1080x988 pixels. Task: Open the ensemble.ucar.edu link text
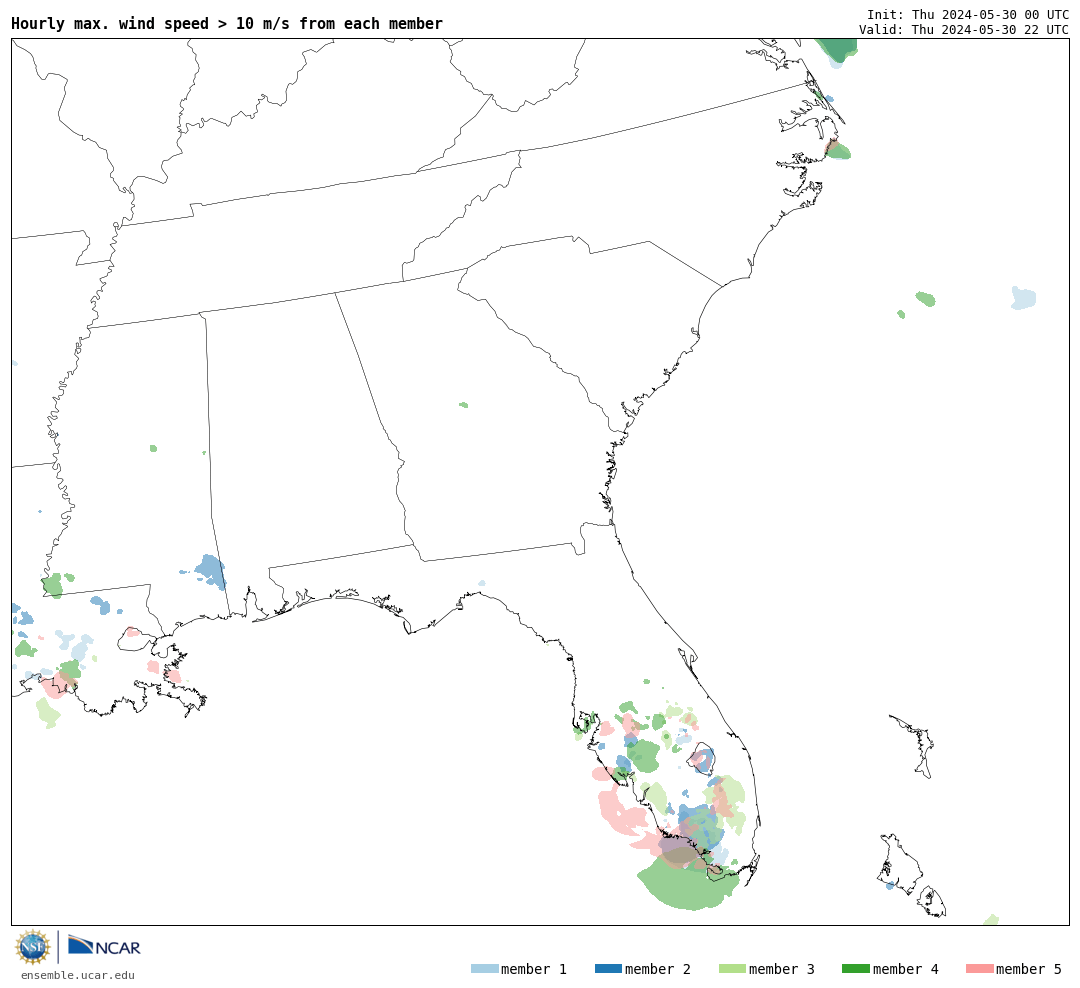[x=78, y=975]
